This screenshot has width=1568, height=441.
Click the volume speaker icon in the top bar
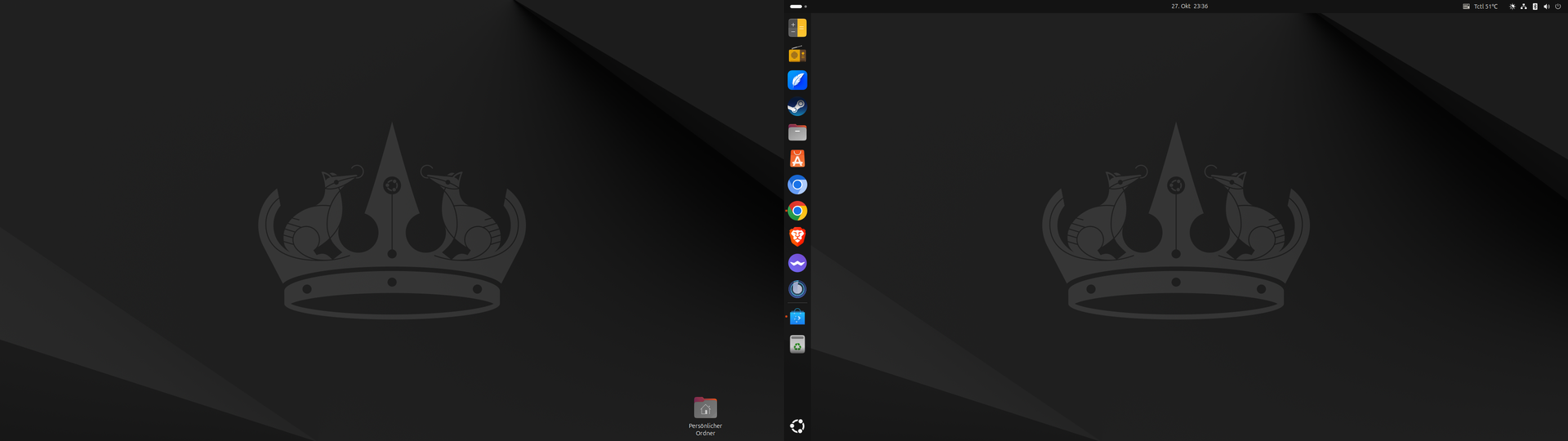[1546, 7]
